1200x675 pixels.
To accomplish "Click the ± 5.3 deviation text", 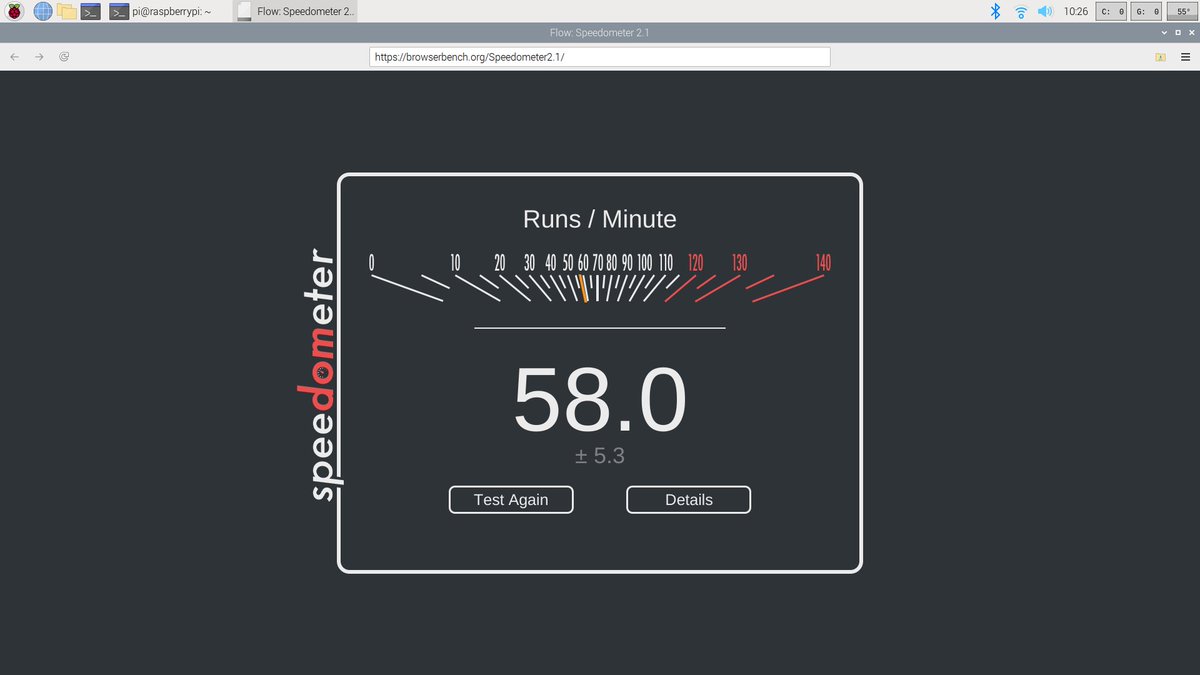I will (x=600, y=456).
